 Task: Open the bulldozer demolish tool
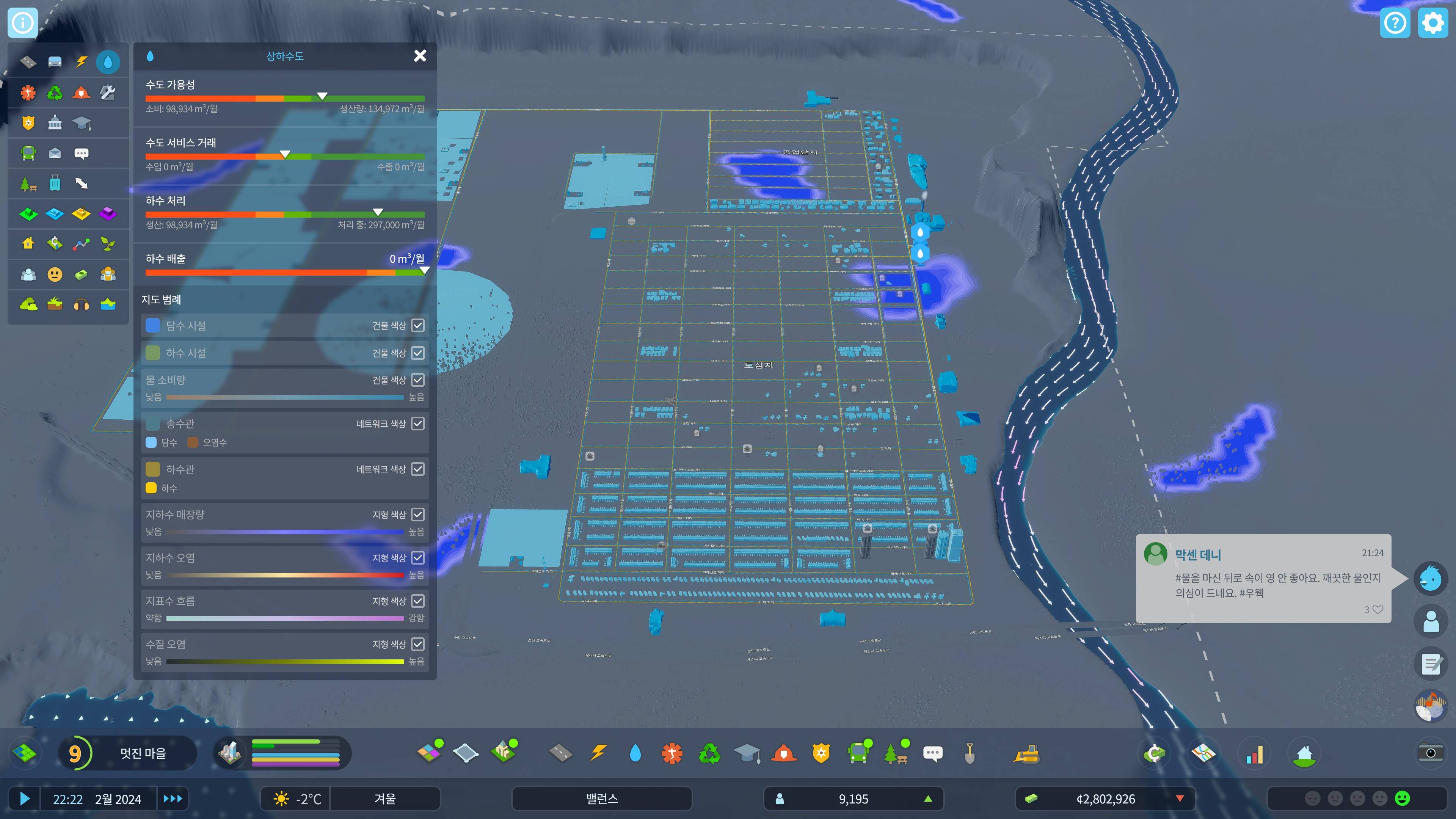[x=1026, y=753]
